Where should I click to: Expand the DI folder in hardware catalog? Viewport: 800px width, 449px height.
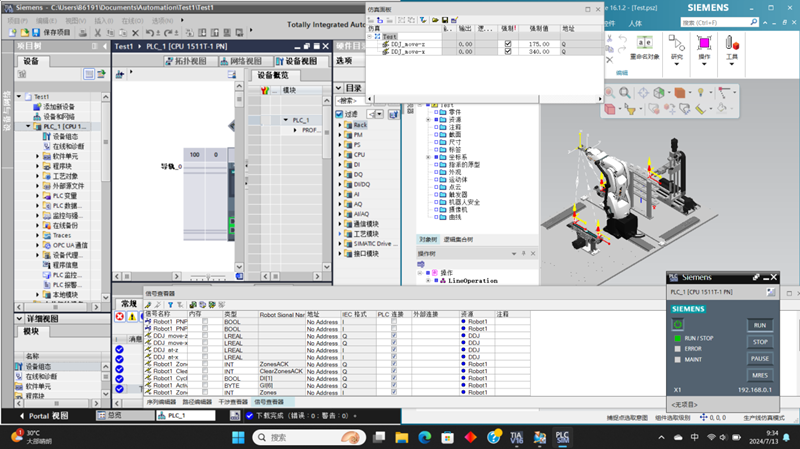click(x=340, y=165)
